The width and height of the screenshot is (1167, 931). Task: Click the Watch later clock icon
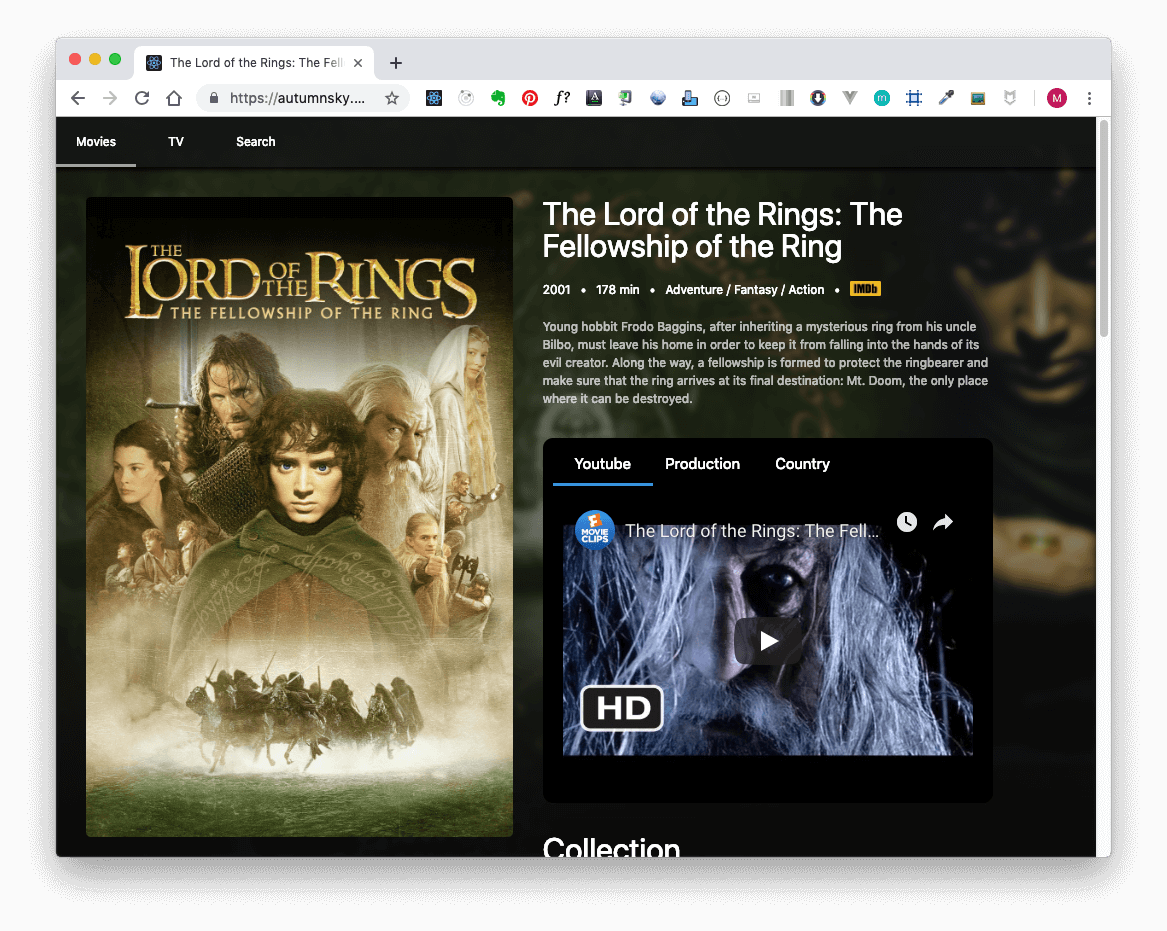coord(907,522)
